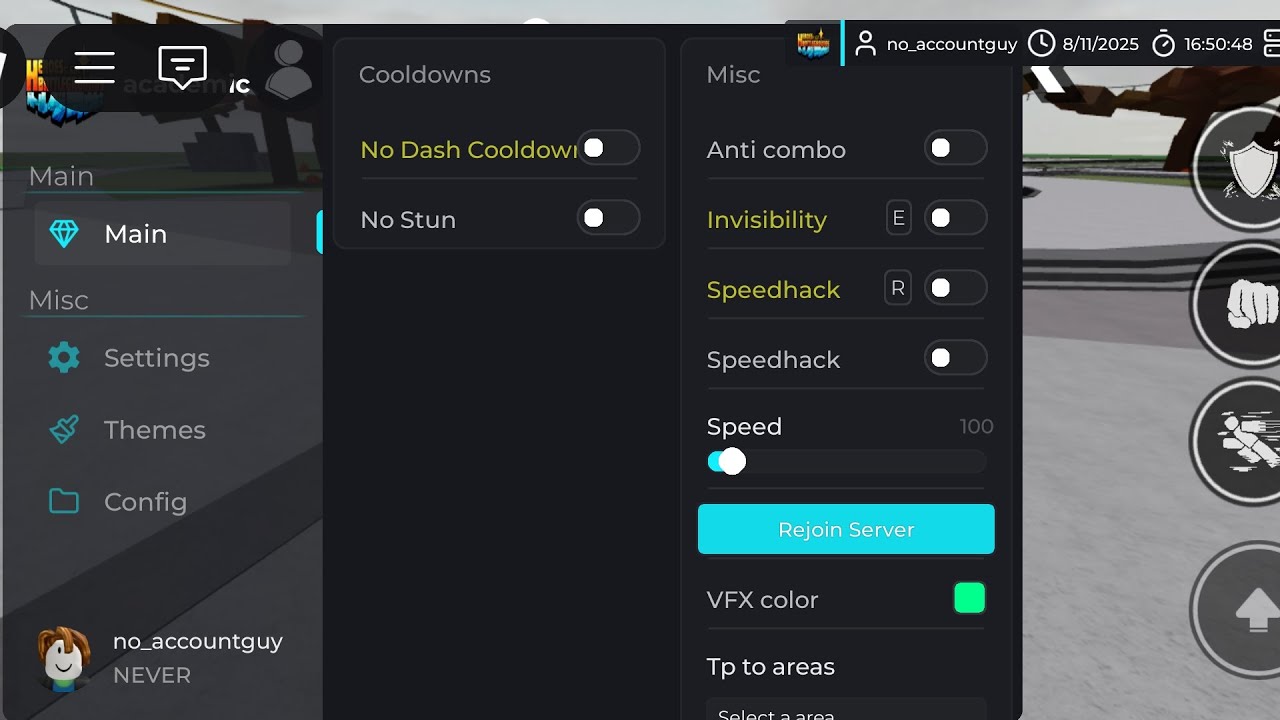Select the Main tab in sidebar

tap(163, 233)
